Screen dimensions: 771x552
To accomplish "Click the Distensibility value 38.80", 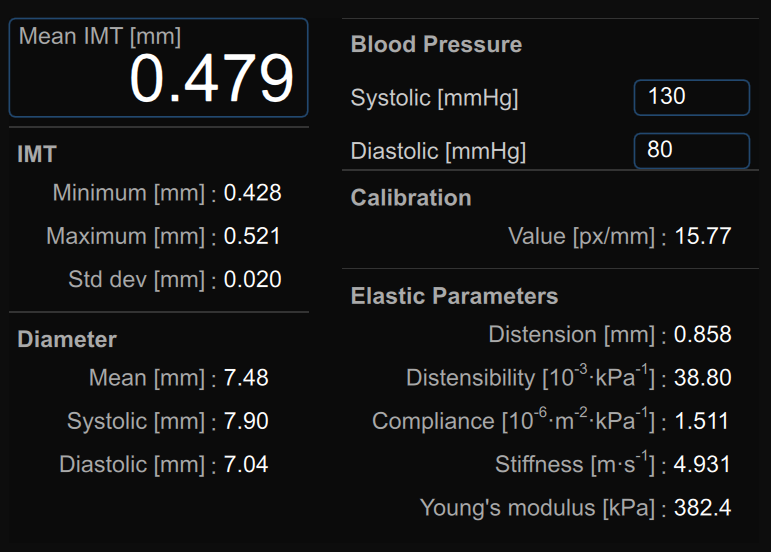I will point(702,378).
